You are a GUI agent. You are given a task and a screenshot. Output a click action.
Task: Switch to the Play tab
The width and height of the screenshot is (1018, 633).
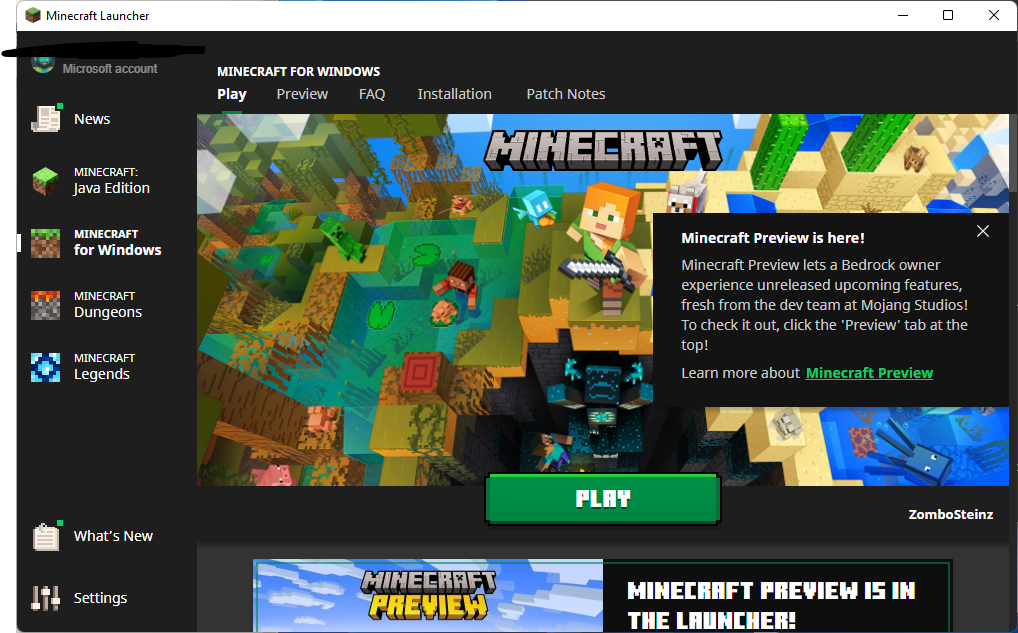232,94
